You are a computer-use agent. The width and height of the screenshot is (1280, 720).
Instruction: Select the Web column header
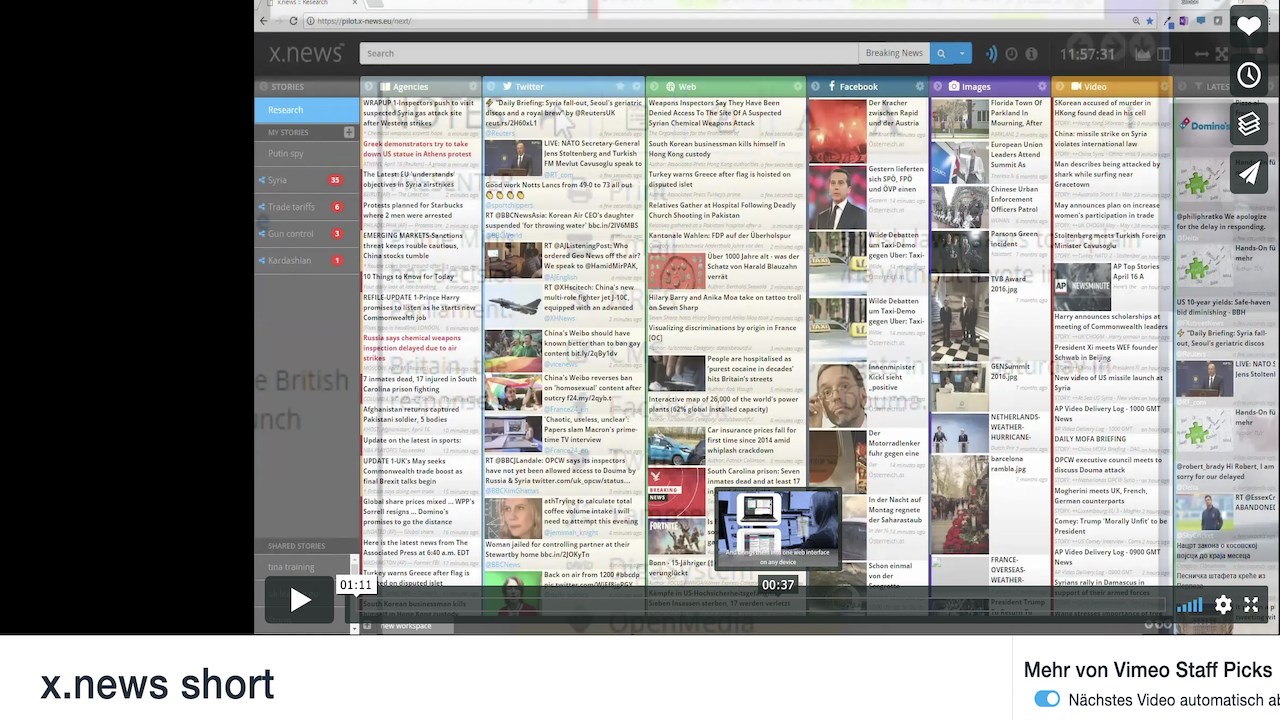tap(725, 87)
